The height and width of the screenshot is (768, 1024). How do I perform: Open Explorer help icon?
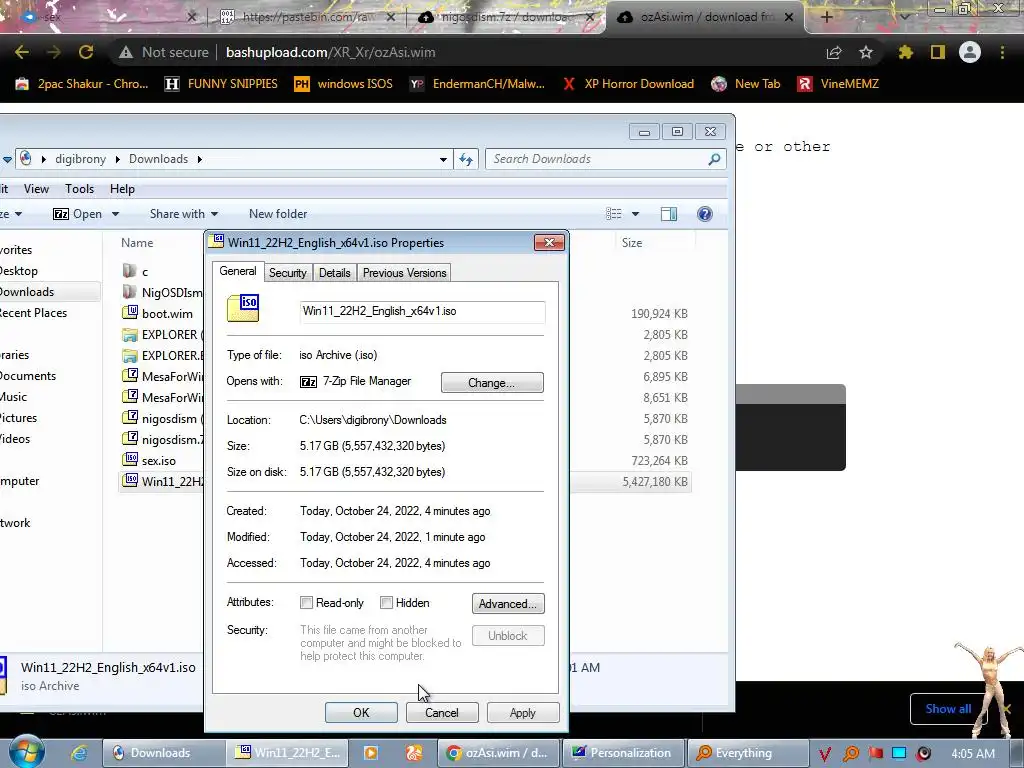click(705, 214)
